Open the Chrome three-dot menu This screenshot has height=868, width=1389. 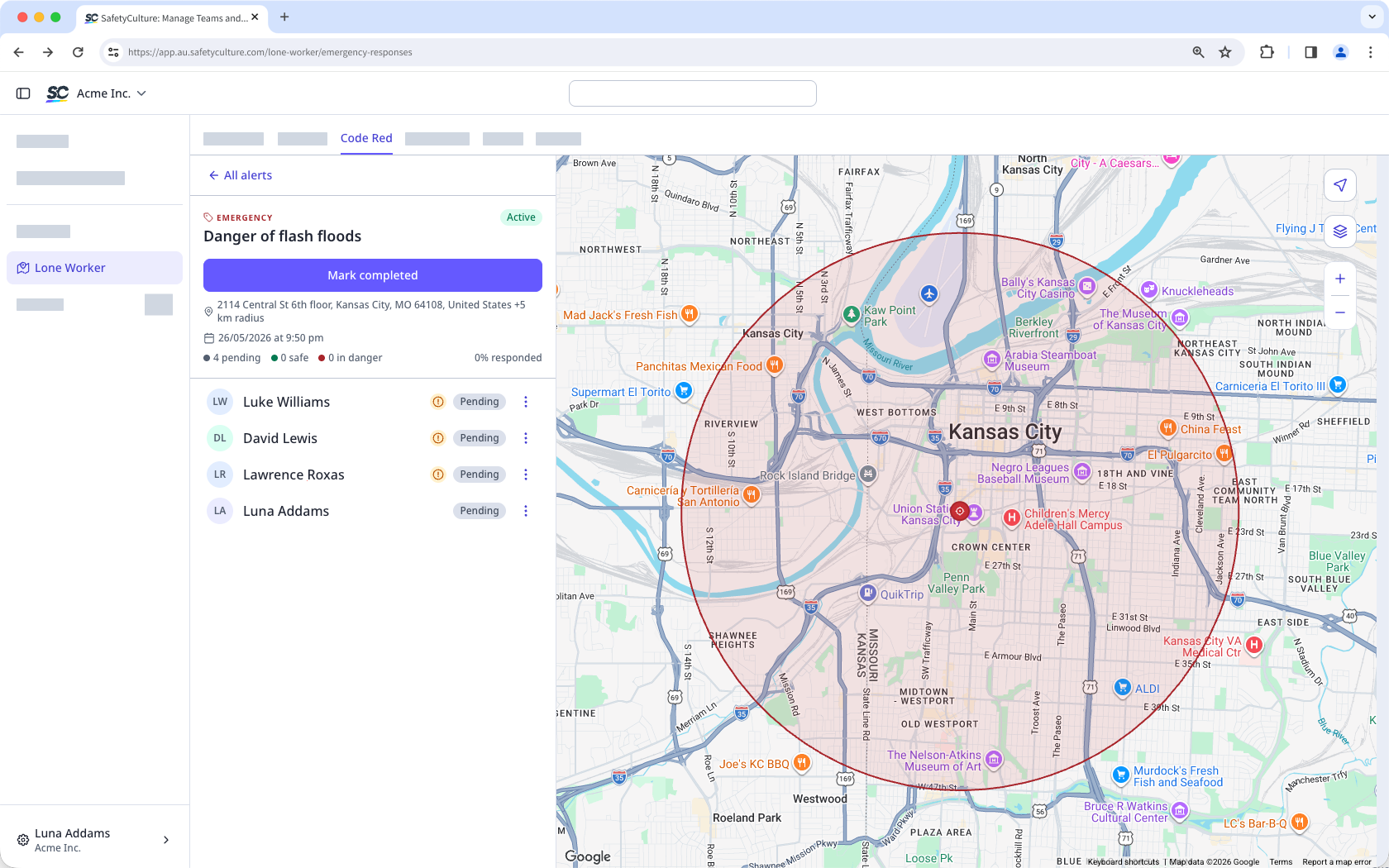1370,52
